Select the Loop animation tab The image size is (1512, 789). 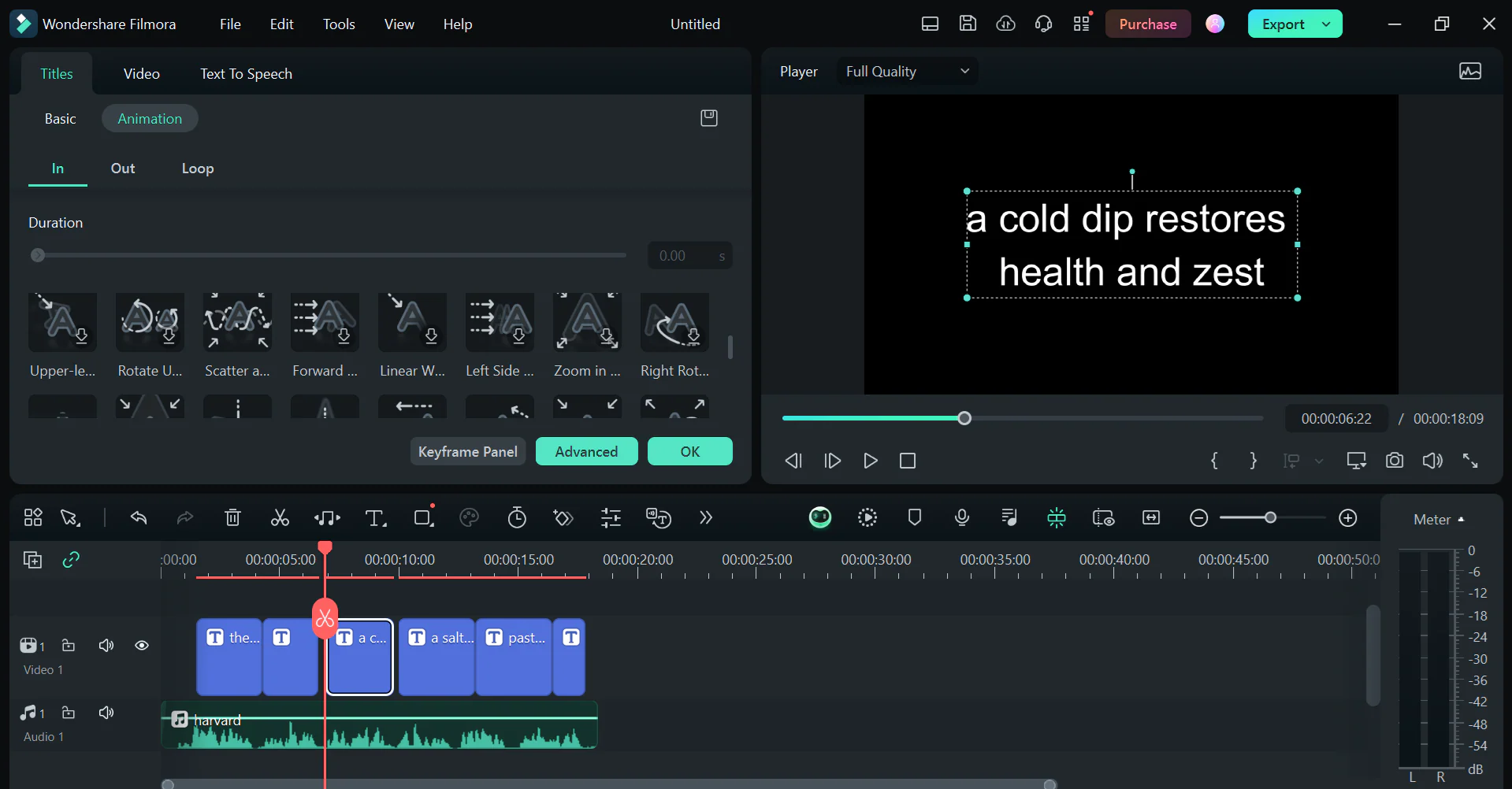(198, 169)
